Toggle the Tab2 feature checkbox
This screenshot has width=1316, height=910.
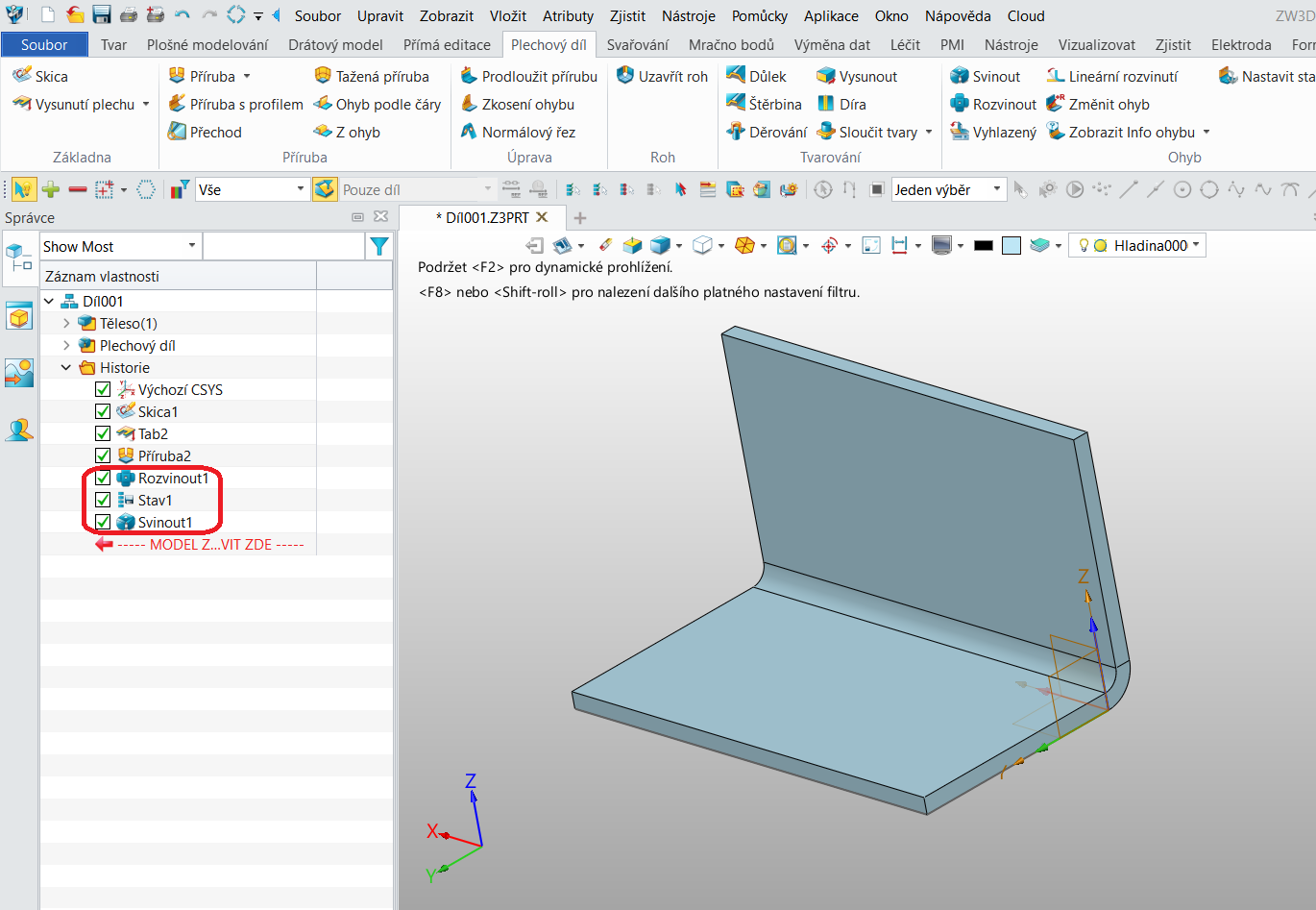[x=103, y=433]
